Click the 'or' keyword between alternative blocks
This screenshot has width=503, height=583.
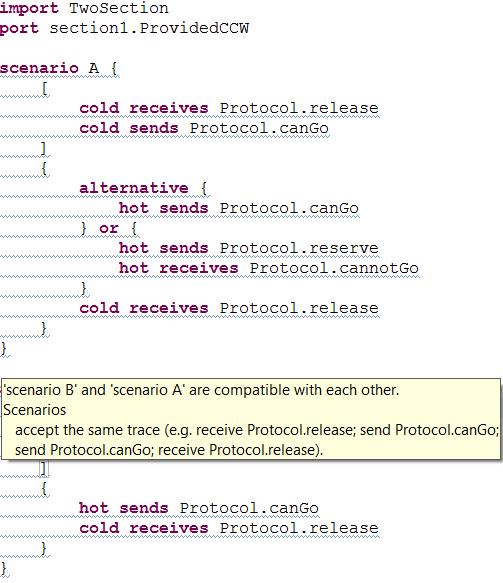109,228
